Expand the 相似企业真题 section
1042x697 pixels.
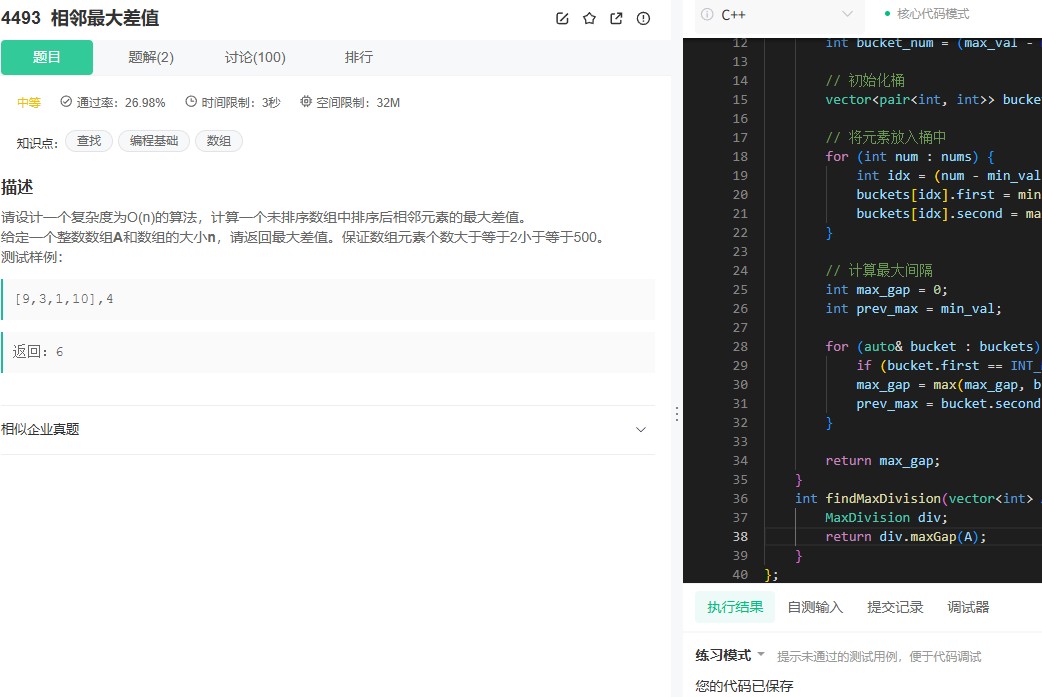coord(328,429)
